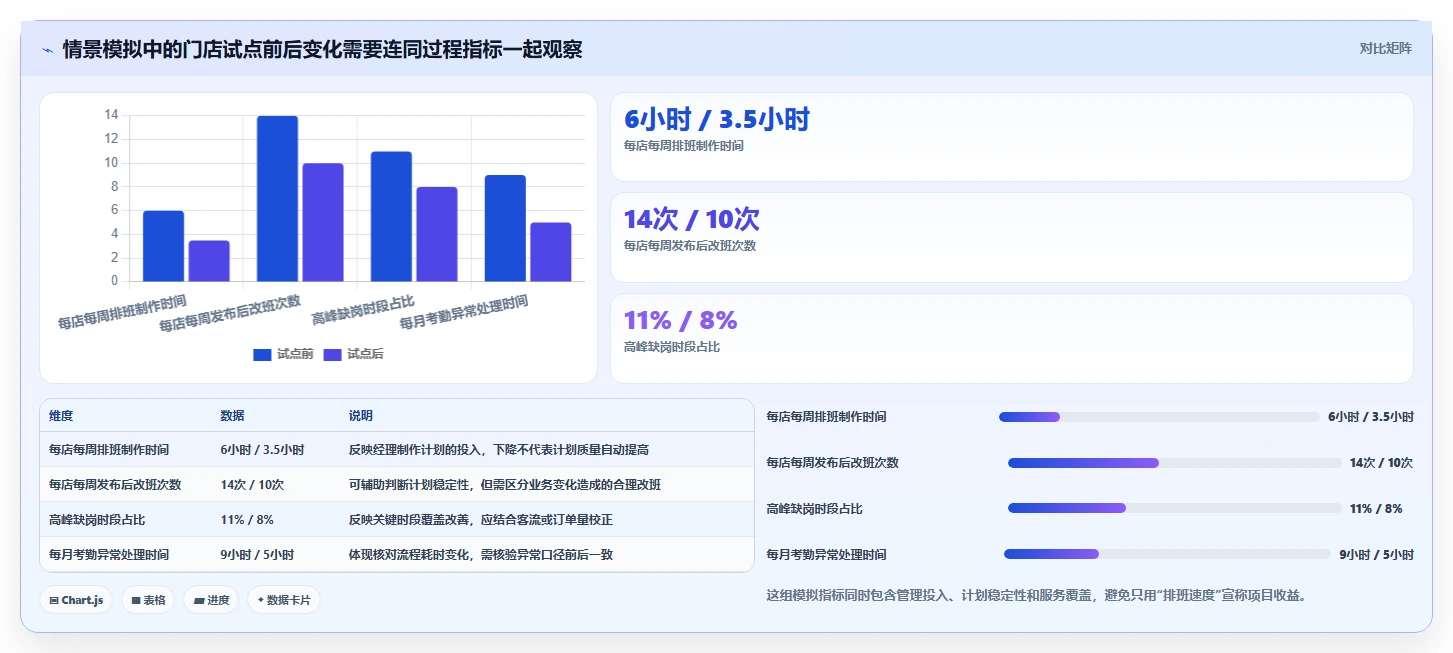1453x653 pixels.
Task: Click the 数据 table column header
Action: [x=233, y=416]
